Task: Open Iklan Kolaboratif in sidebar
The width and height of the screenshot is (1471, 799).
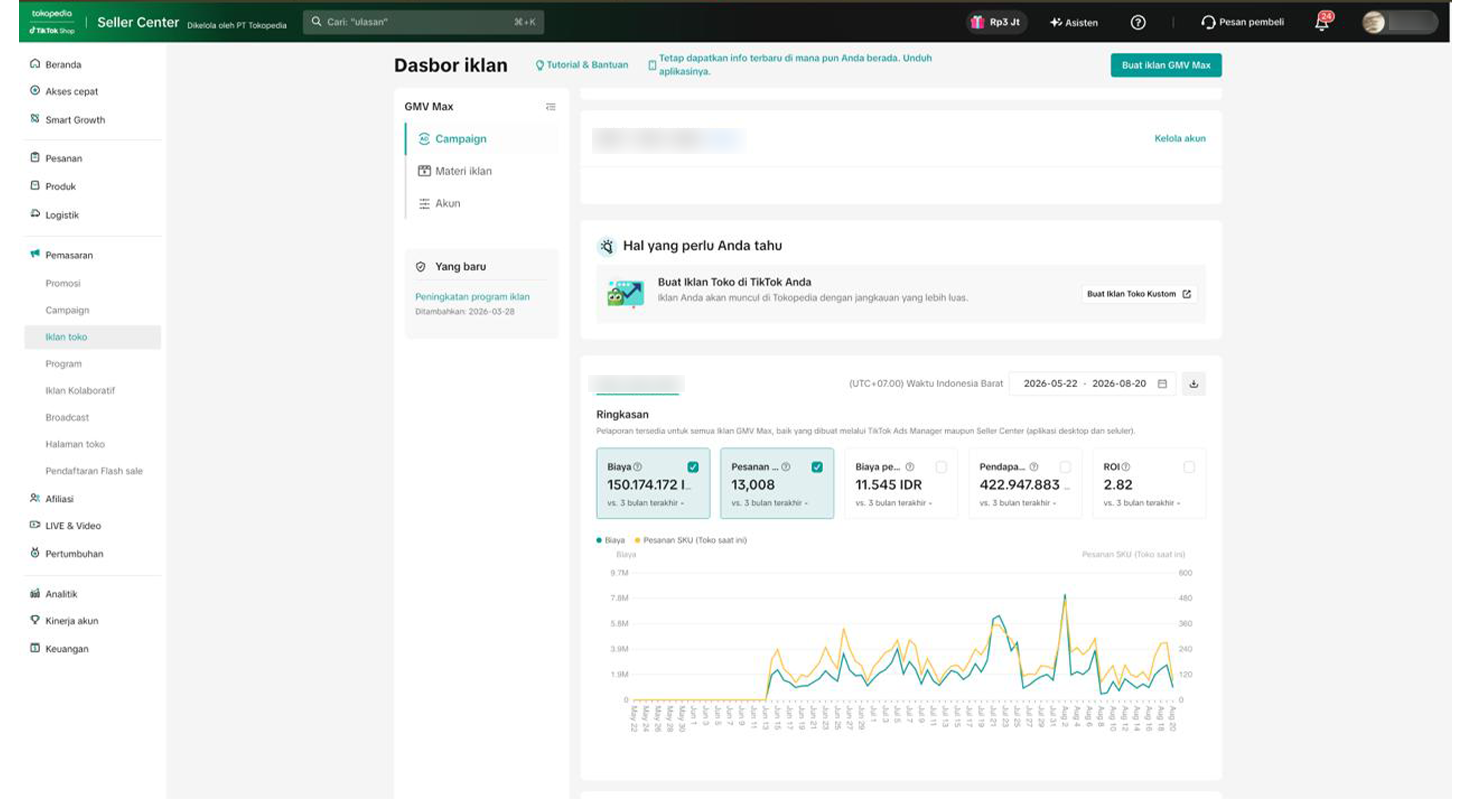Action: 80,390
